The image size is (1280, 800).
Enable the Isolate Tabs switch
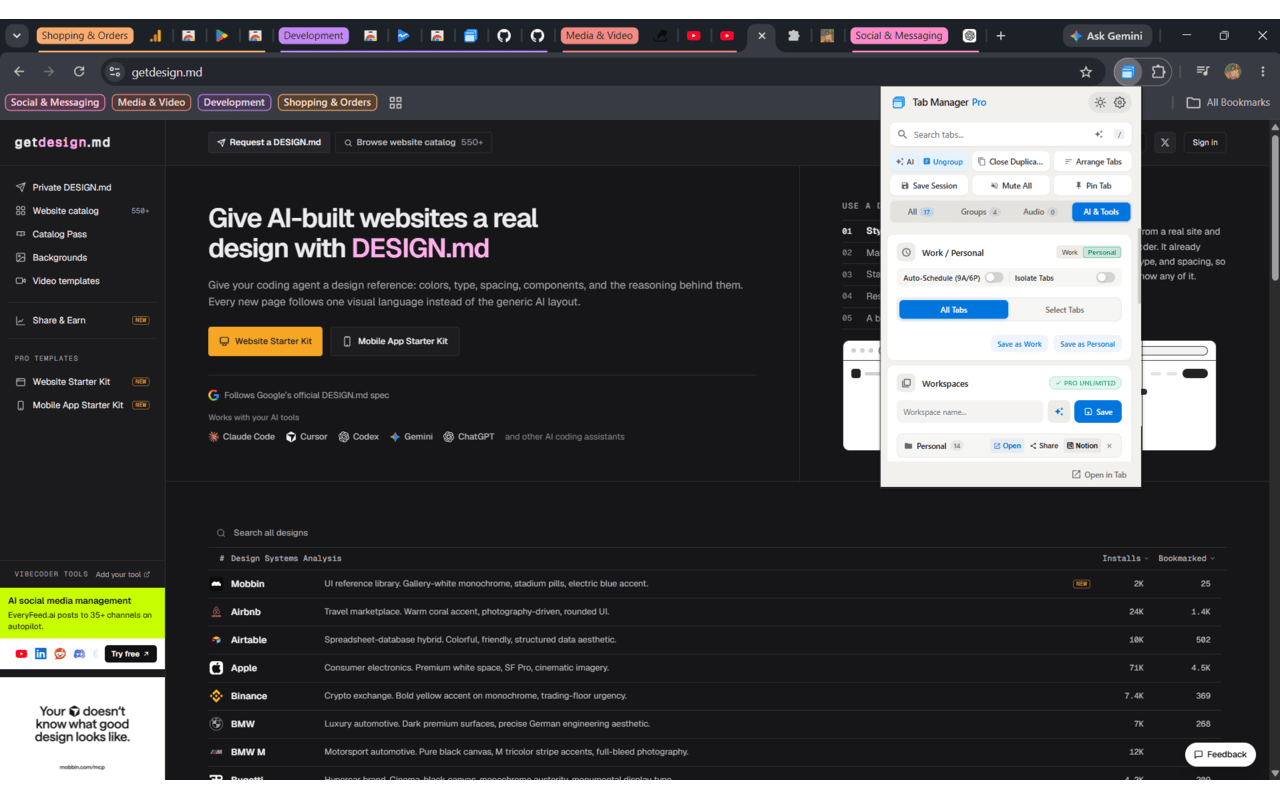pos(1105,278)
